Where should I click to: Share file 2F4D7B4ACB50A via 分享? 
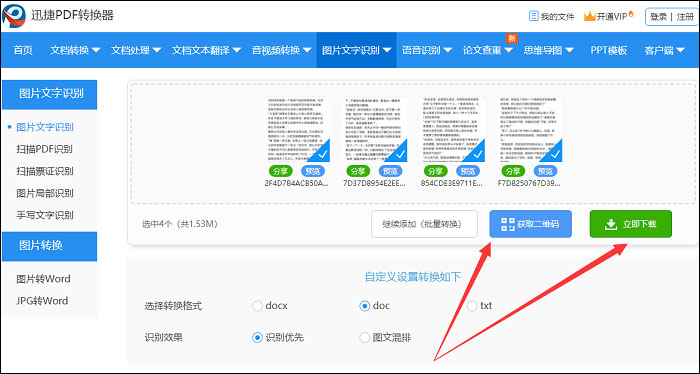(x=280, y=171)
